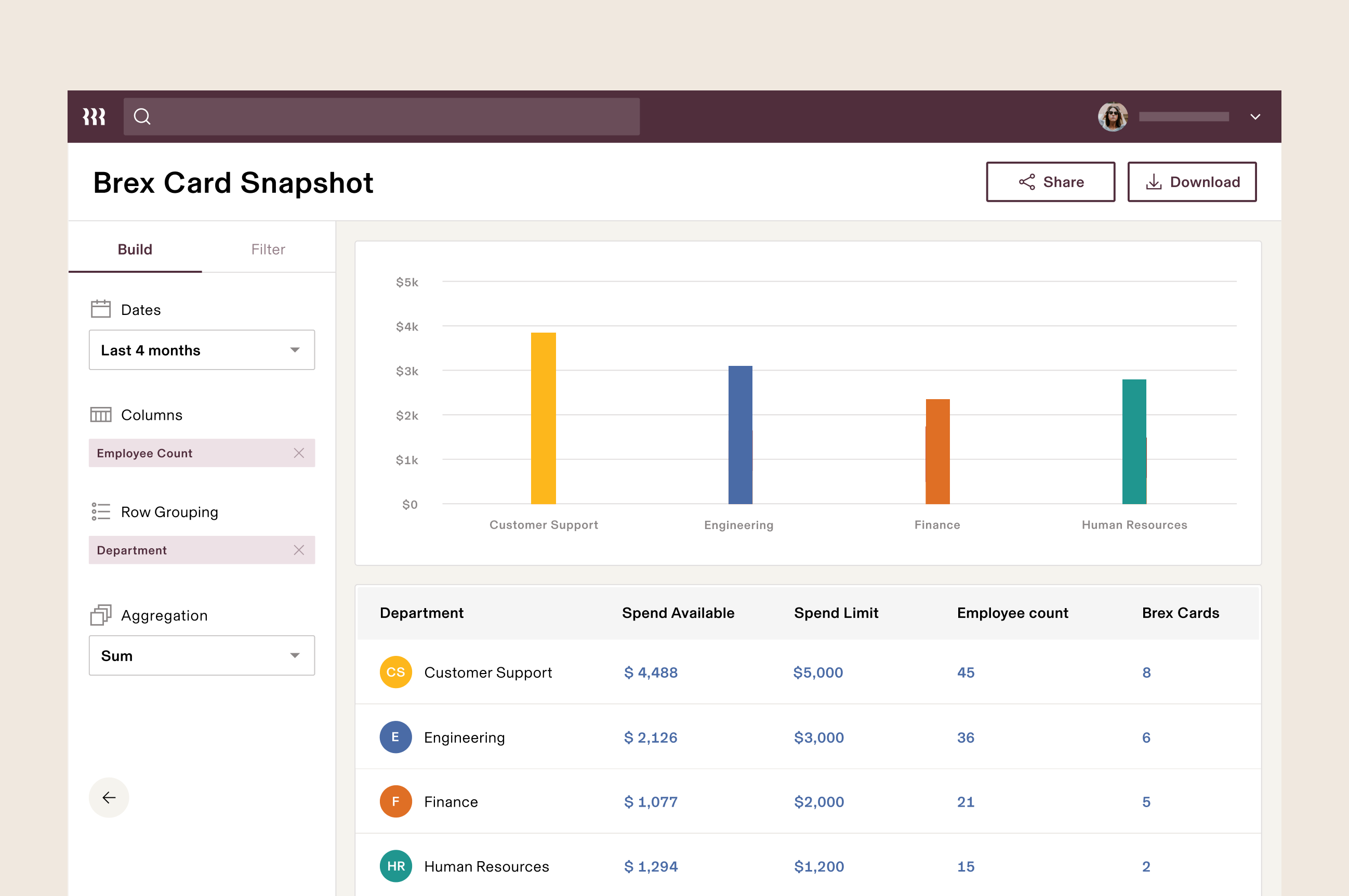The width and height of the screenshot is (1349, 896).
Task: Click the search magnifier icon
Action: point(142,116)
